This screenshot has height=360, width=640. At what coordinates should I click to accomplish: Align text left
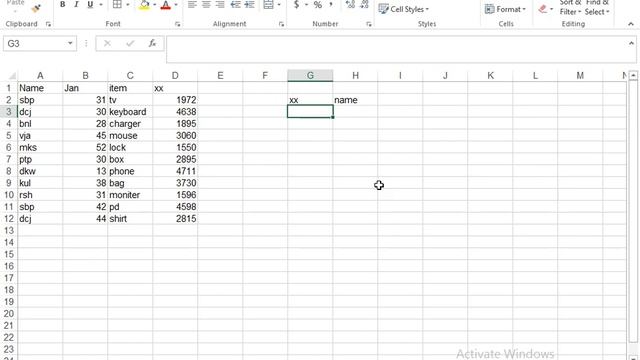[x=192, y=5]
